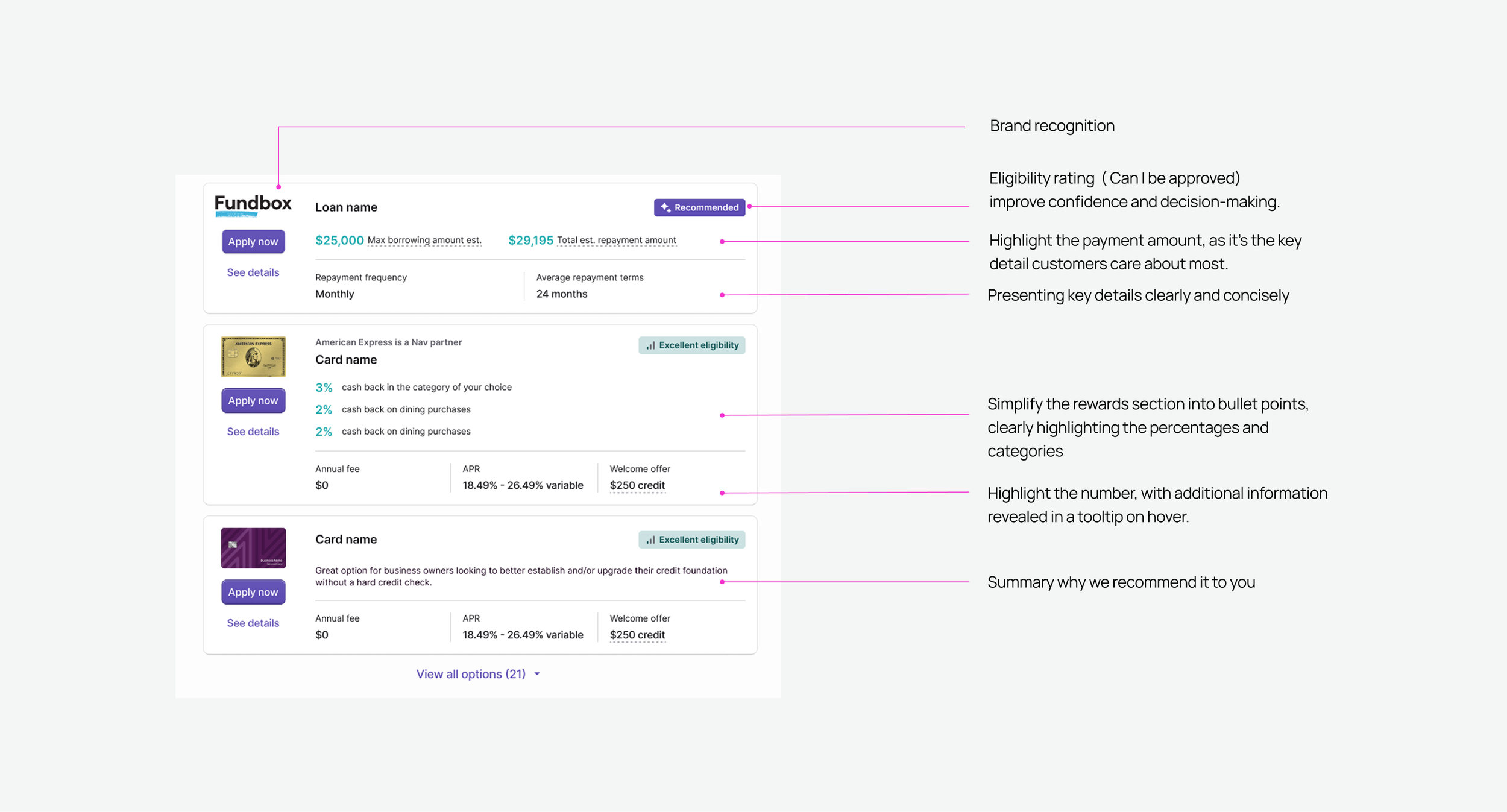Image resolution: width=1507 pixels, height=812 pixels.
Task: Open See details under the purple card
Action: [253, 623]
